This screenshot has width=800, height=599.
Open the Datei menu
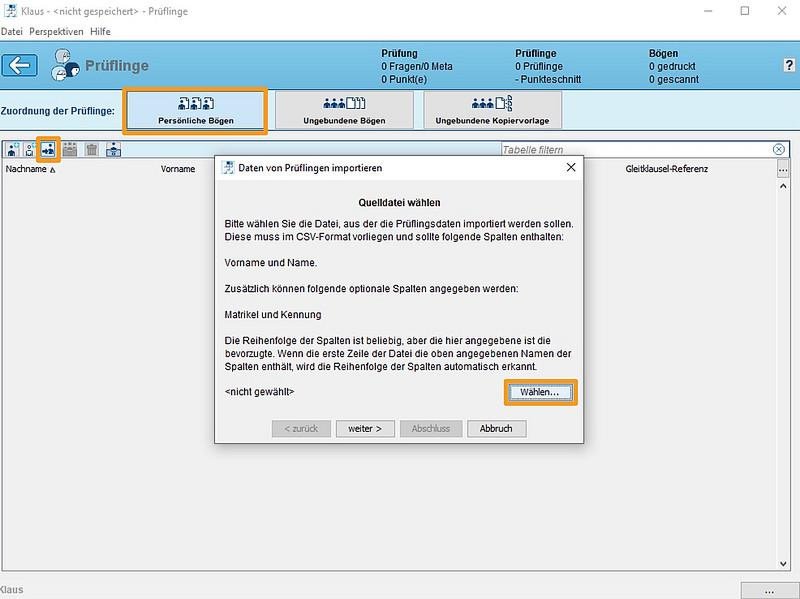(x=12, y=32)
